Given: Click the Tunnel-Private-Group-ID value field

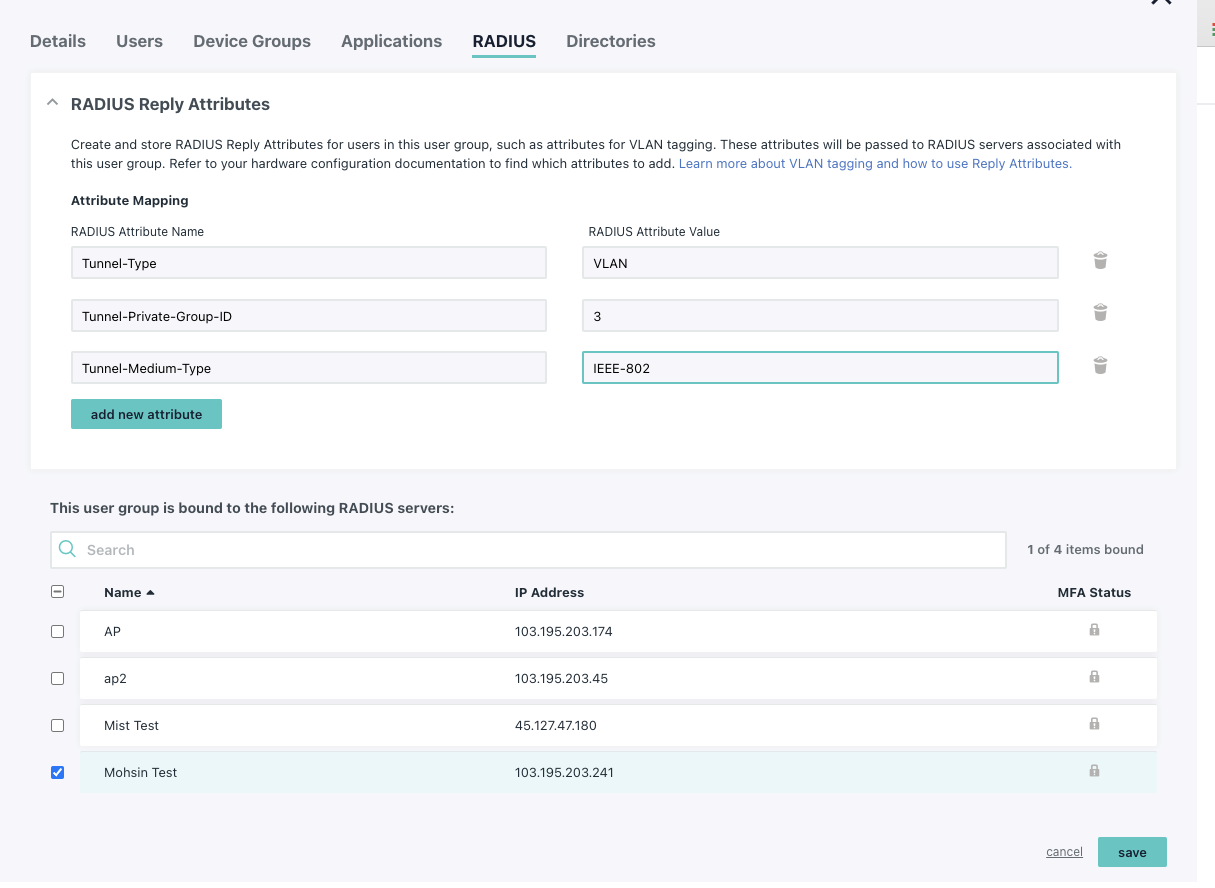Looking at the screenshot, I should point(819,316).
